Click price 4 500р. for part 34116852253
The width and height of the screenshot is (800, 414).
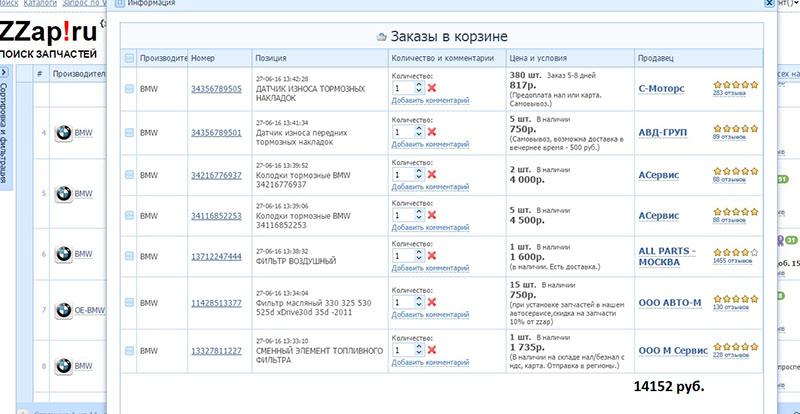click(x=527, y=220)
